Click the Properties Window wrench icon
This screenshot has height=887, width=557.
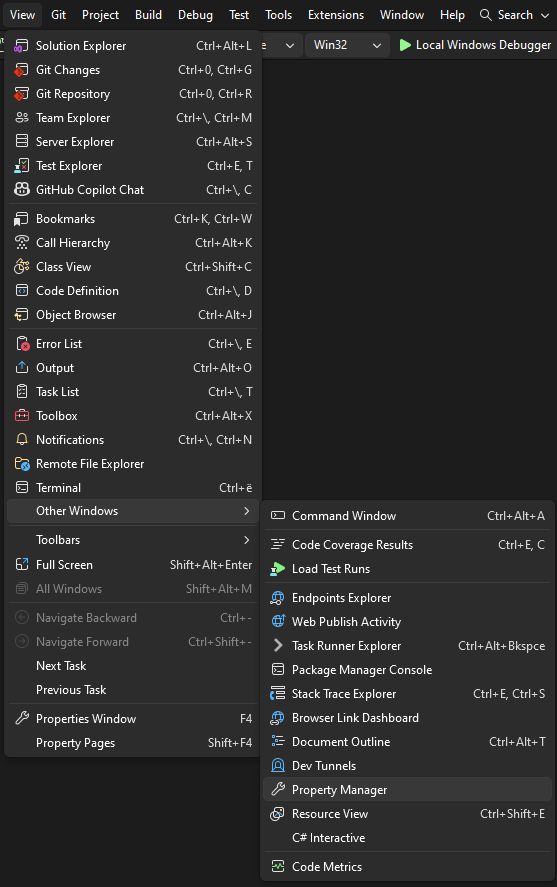[x=21, y=718]
